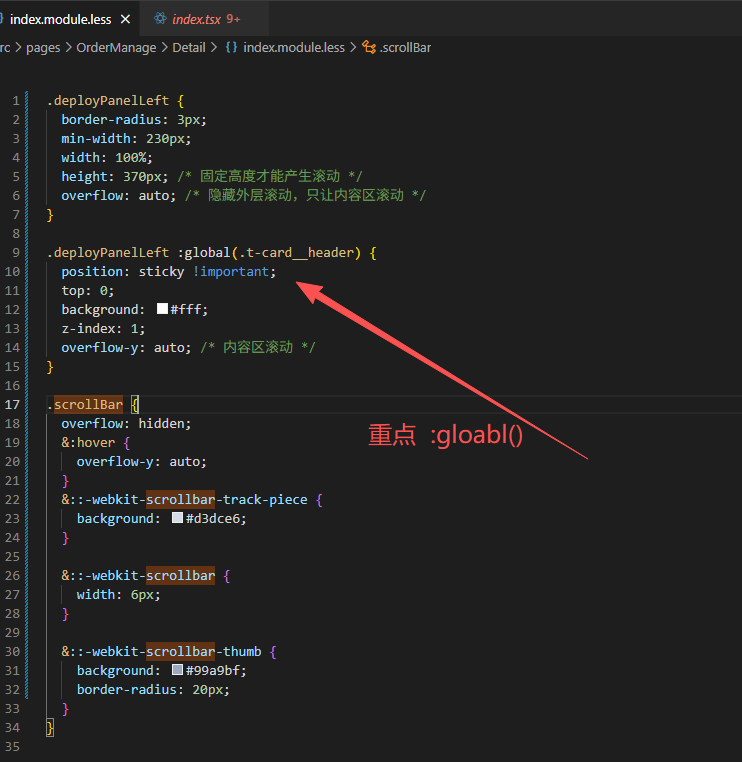Click :global(.t-card__header) selector text
Image resolution: width=742 pixels, height=762 pixels.
(270, 253)
